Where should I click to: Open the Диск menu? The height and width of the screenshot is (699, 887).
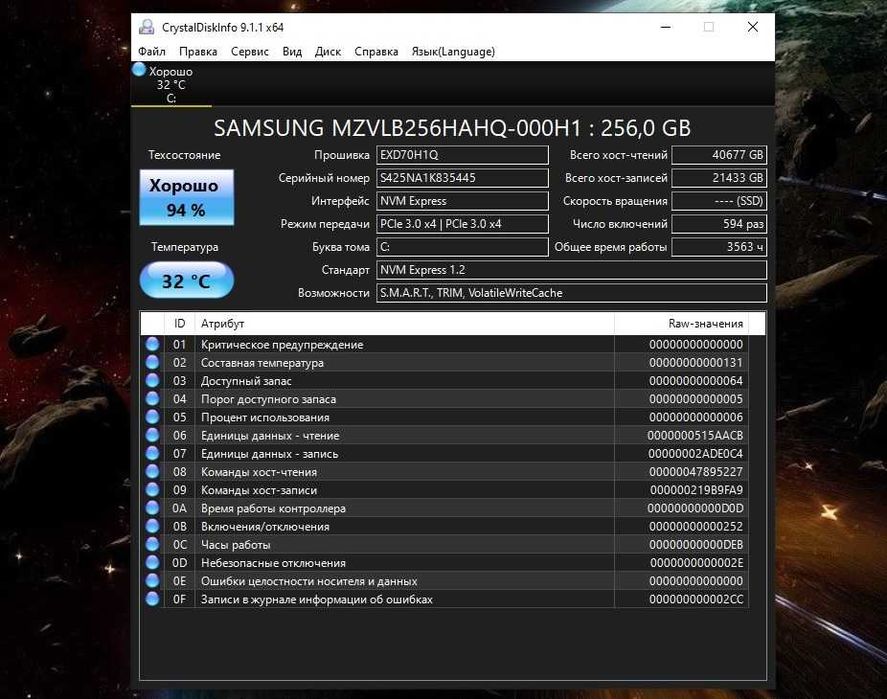tap(328, 51)
